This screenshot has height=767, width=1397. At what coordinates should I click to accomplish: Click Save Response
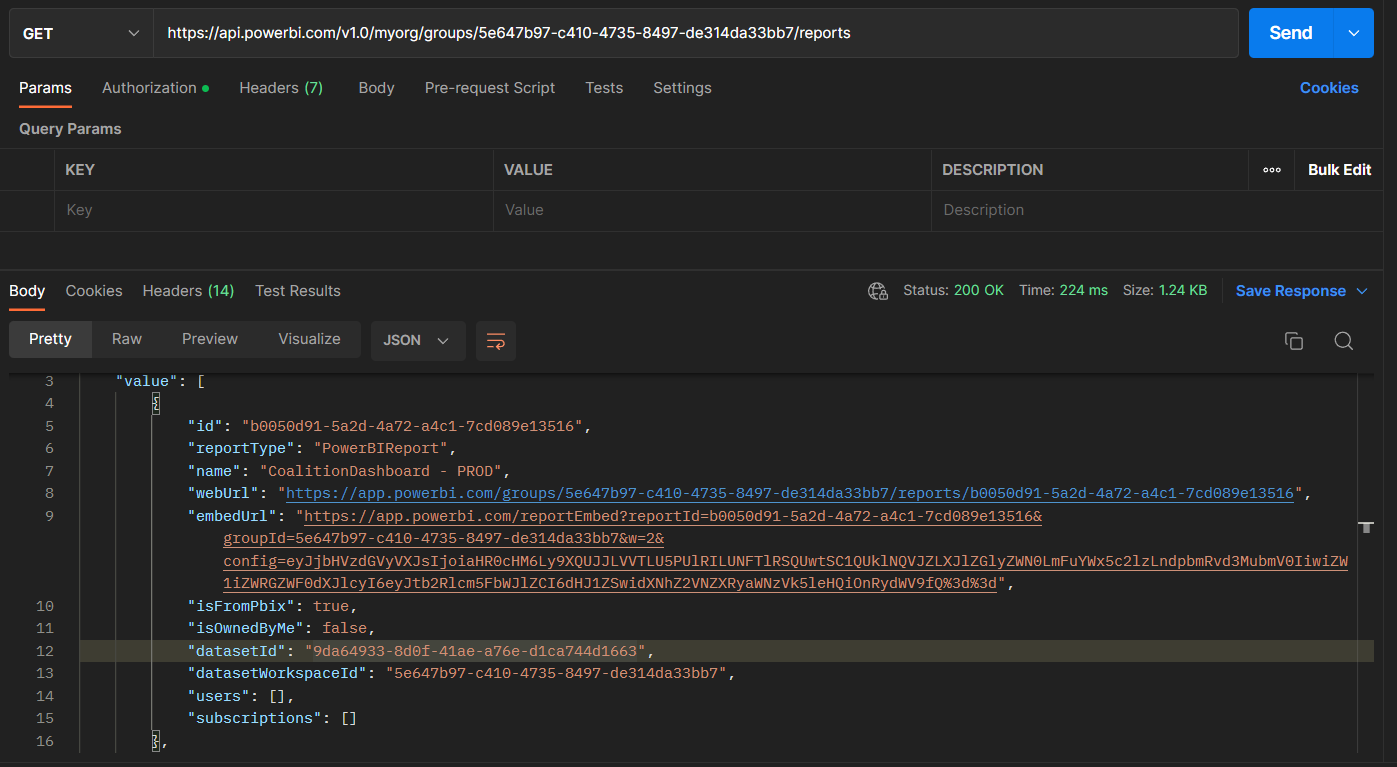pos(1290,291)
